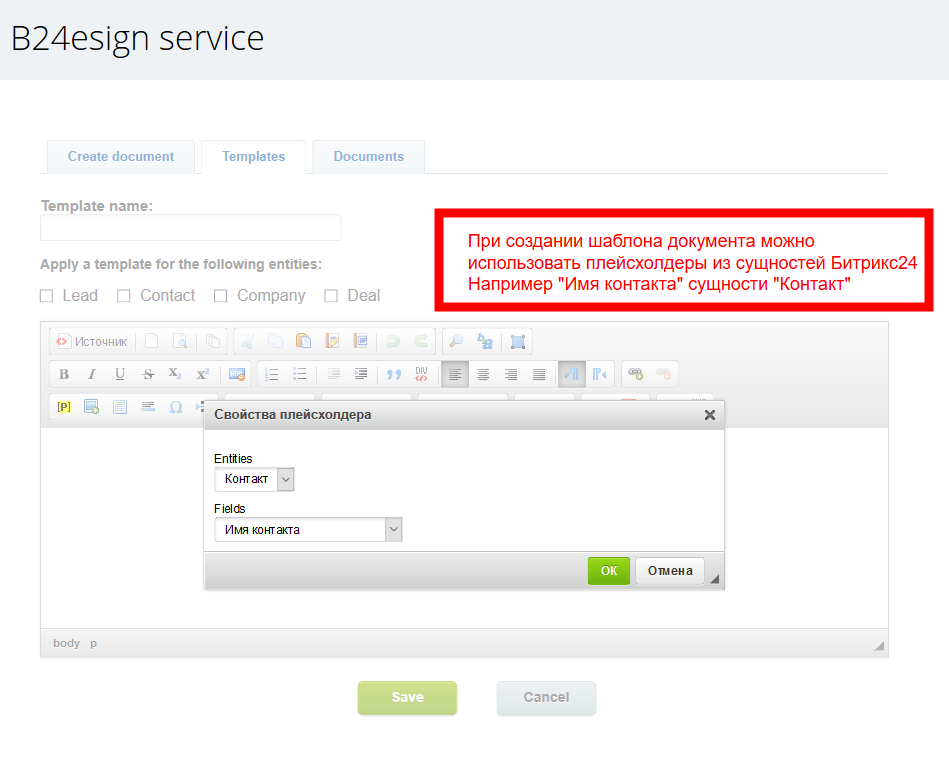Insert a bulleted list
The image size is (949, 762).
click(300, 374)
